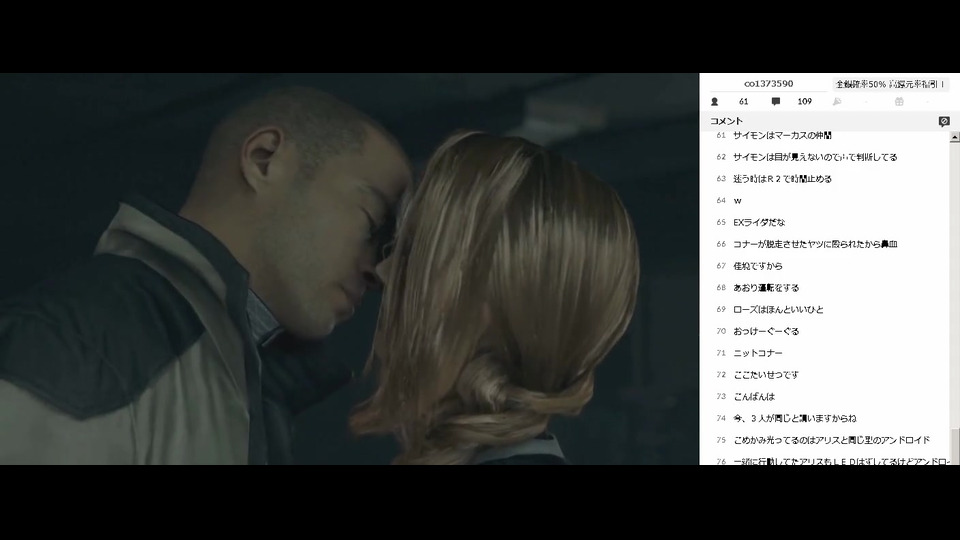Click the scrollbar up arrow in comments
Image resolution: width=960 pixels, height=540 pixels.
point(954,138)
